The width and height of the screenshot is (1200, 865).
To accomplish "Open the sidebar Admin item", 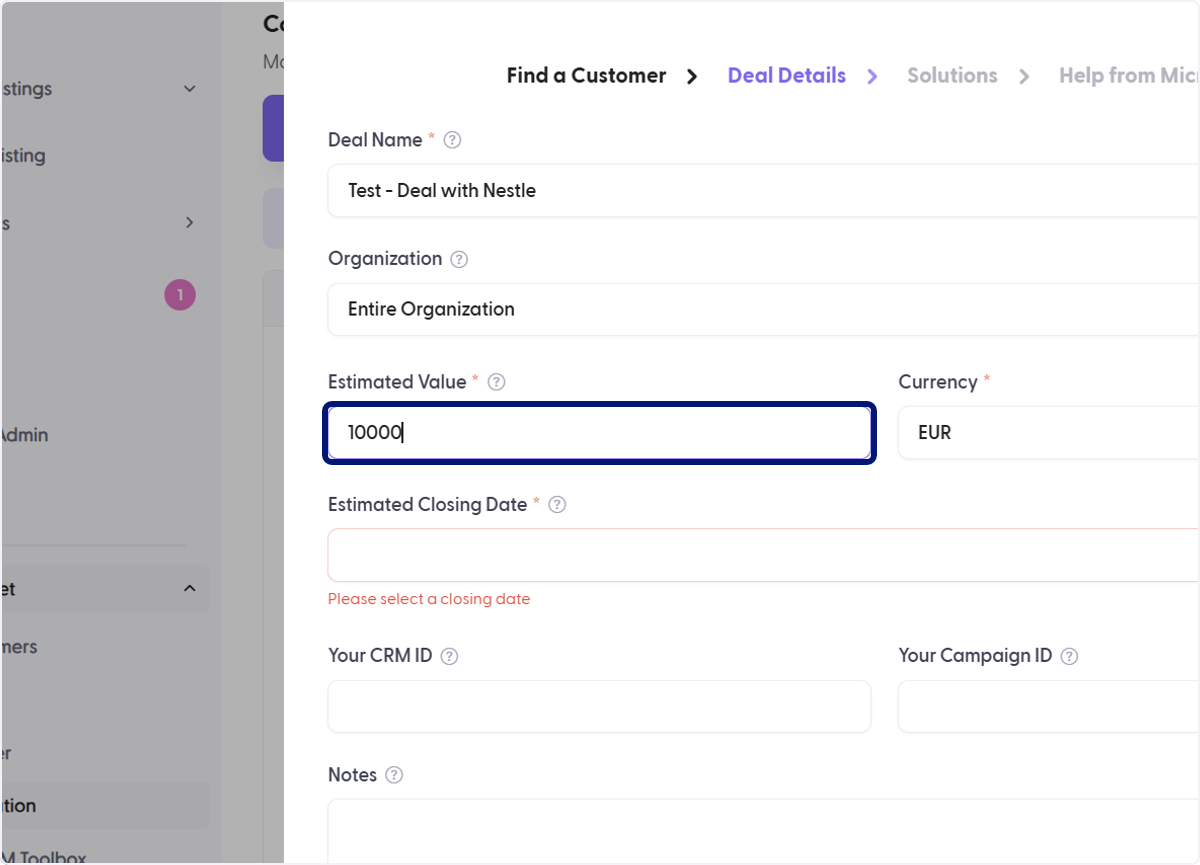I will [24, 435].
